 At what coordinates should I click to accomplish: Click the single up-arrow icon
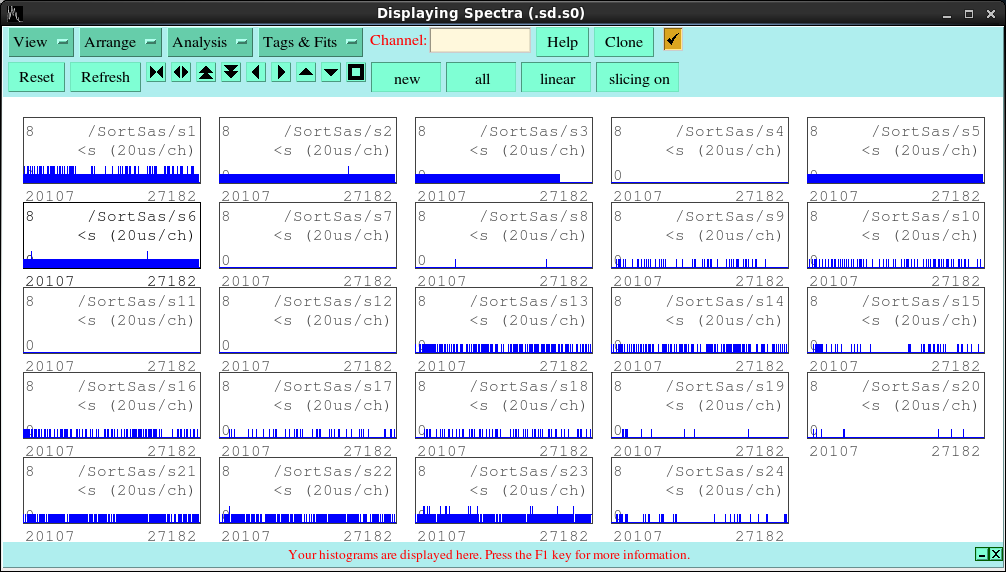tap(306, 73)
